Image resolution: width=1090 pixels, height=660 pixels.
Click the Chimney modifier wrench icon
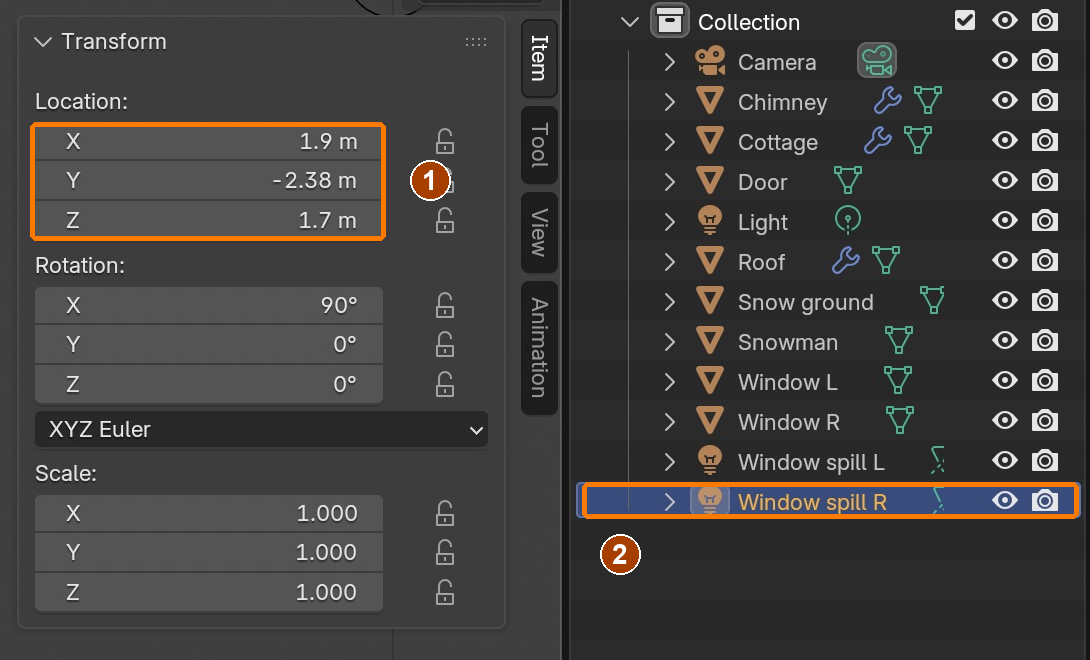coord(888,101)
